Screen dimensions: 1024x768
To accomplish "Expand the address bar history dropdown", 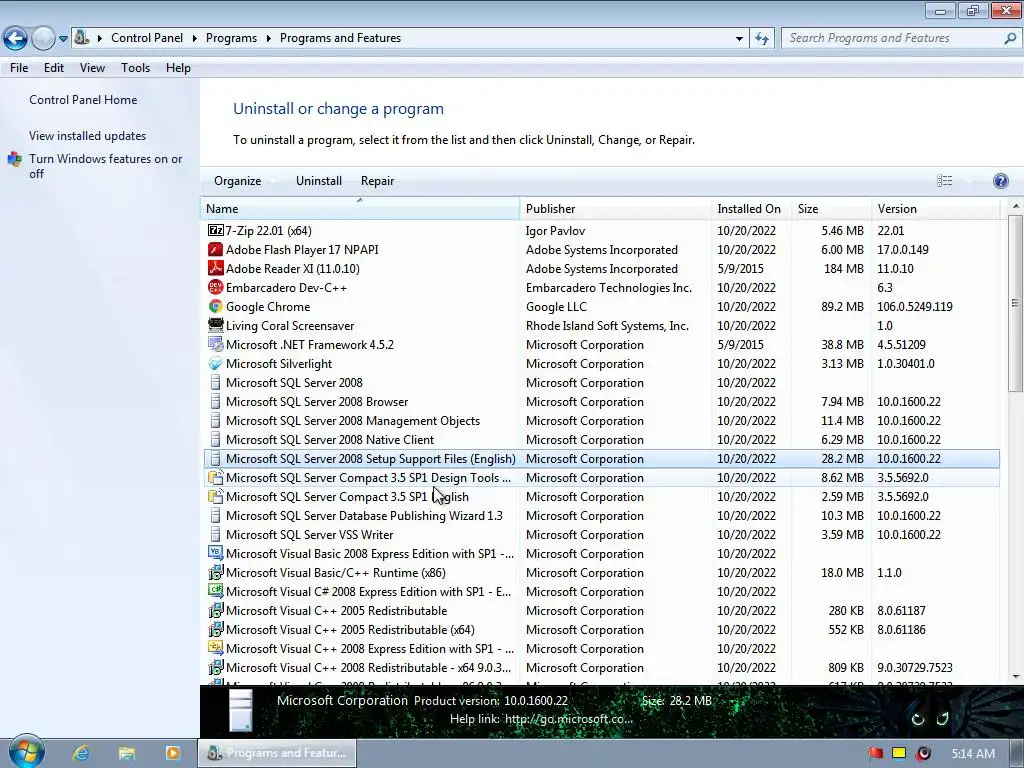I will pos(739,39).
